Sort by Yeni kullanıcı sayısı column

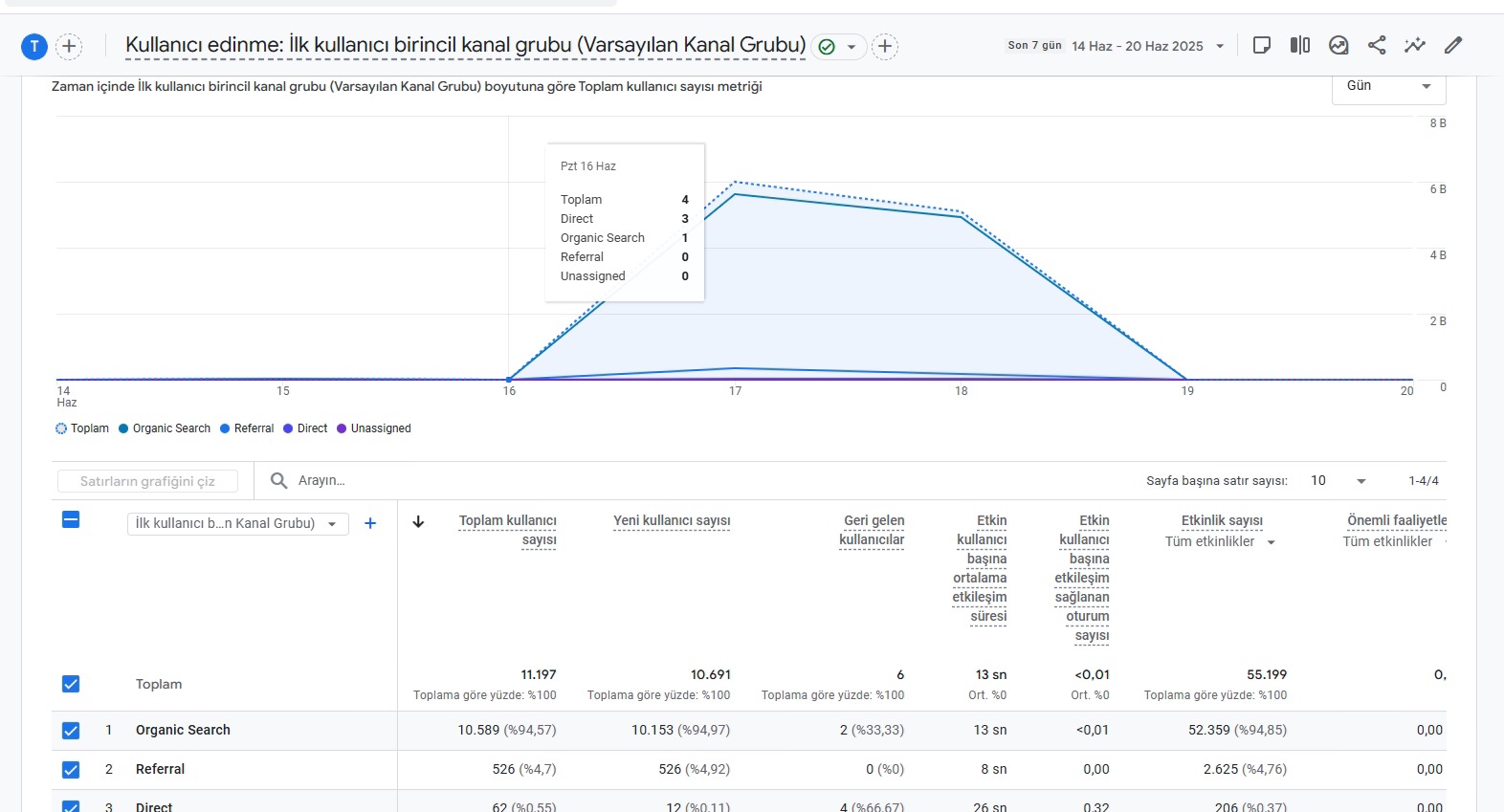click(672, 521)
